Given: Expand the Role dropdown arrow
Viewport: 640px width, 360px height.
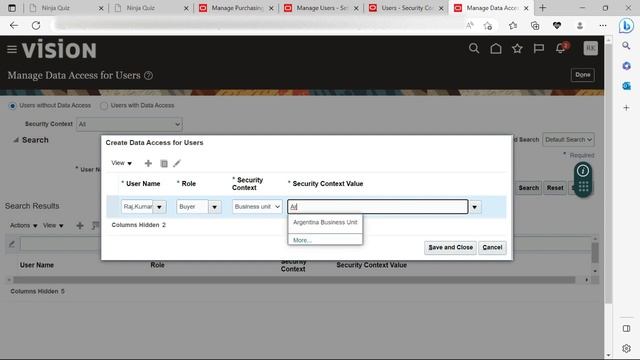Looking at the screenshot, I should 215,207.
